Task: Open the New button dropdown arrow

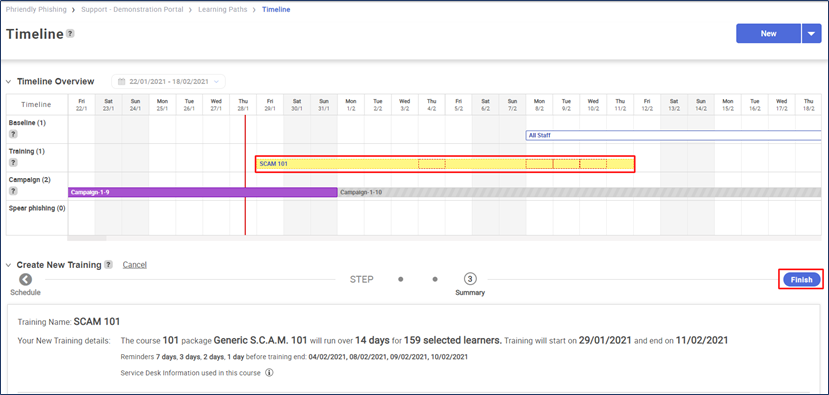Action: pyautogui.click(x=812, y=33)
